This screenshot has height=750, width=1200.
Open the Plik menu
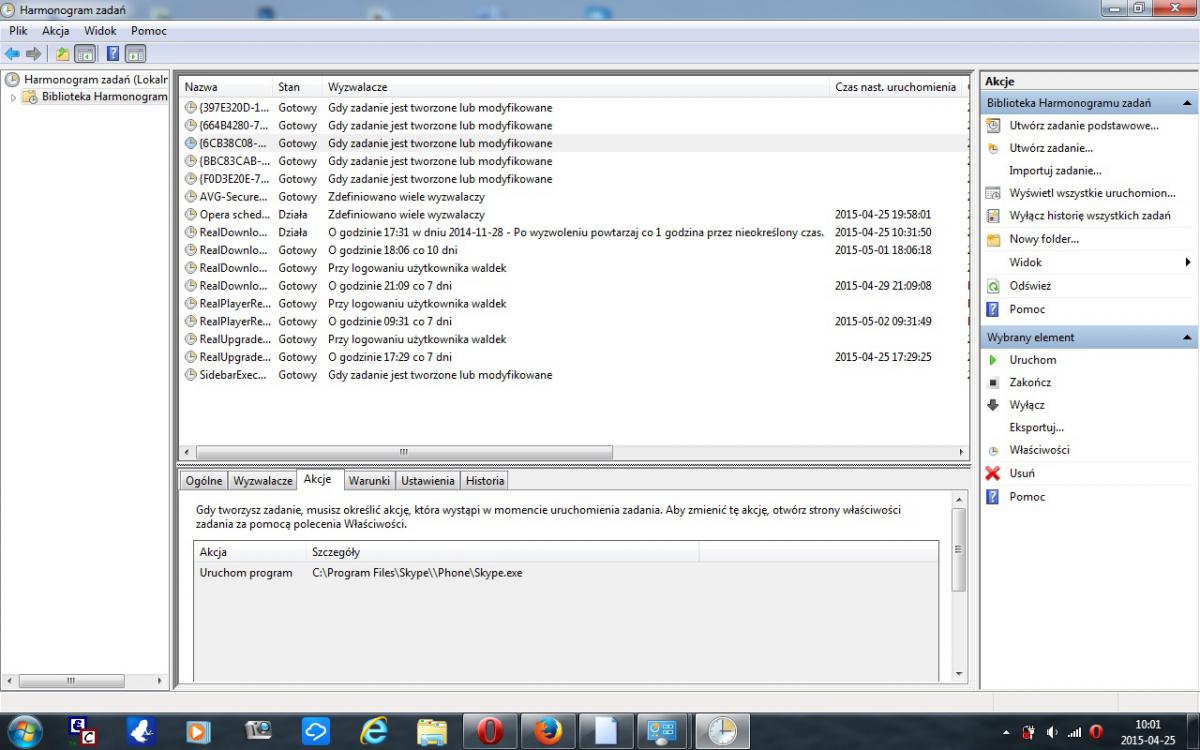pos(18,31)
